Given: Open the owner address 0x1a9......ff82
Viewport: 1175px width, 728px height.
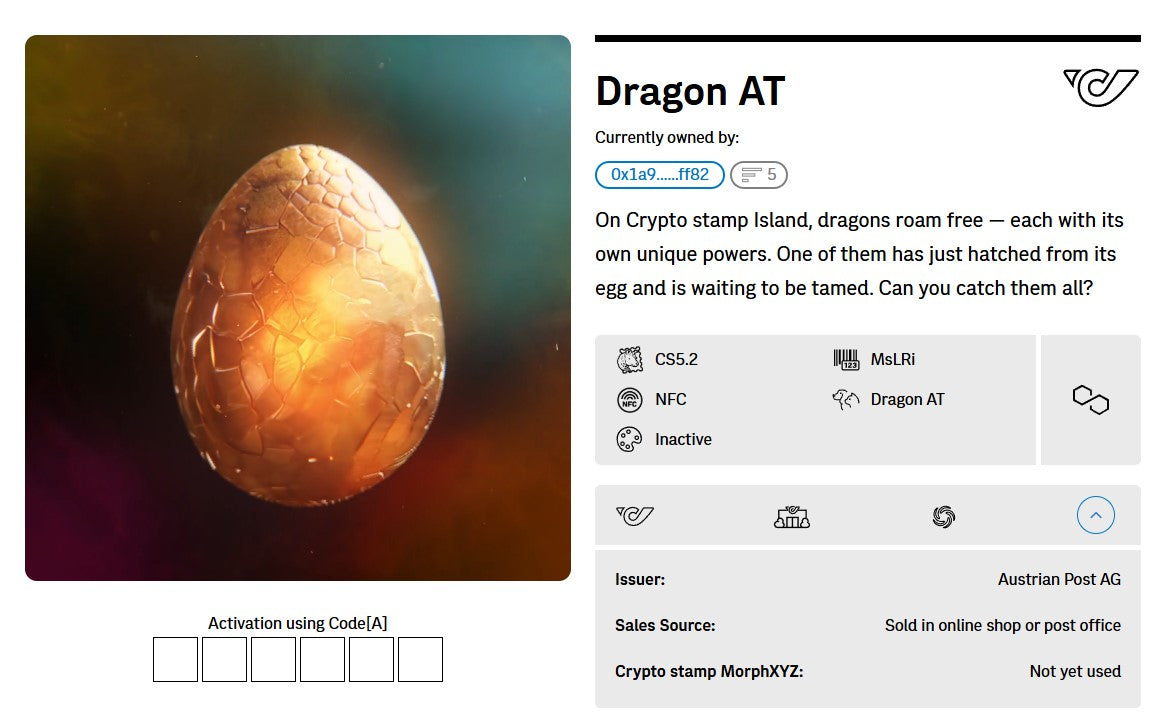Looking at the screenshot, I should click(660, 174).
